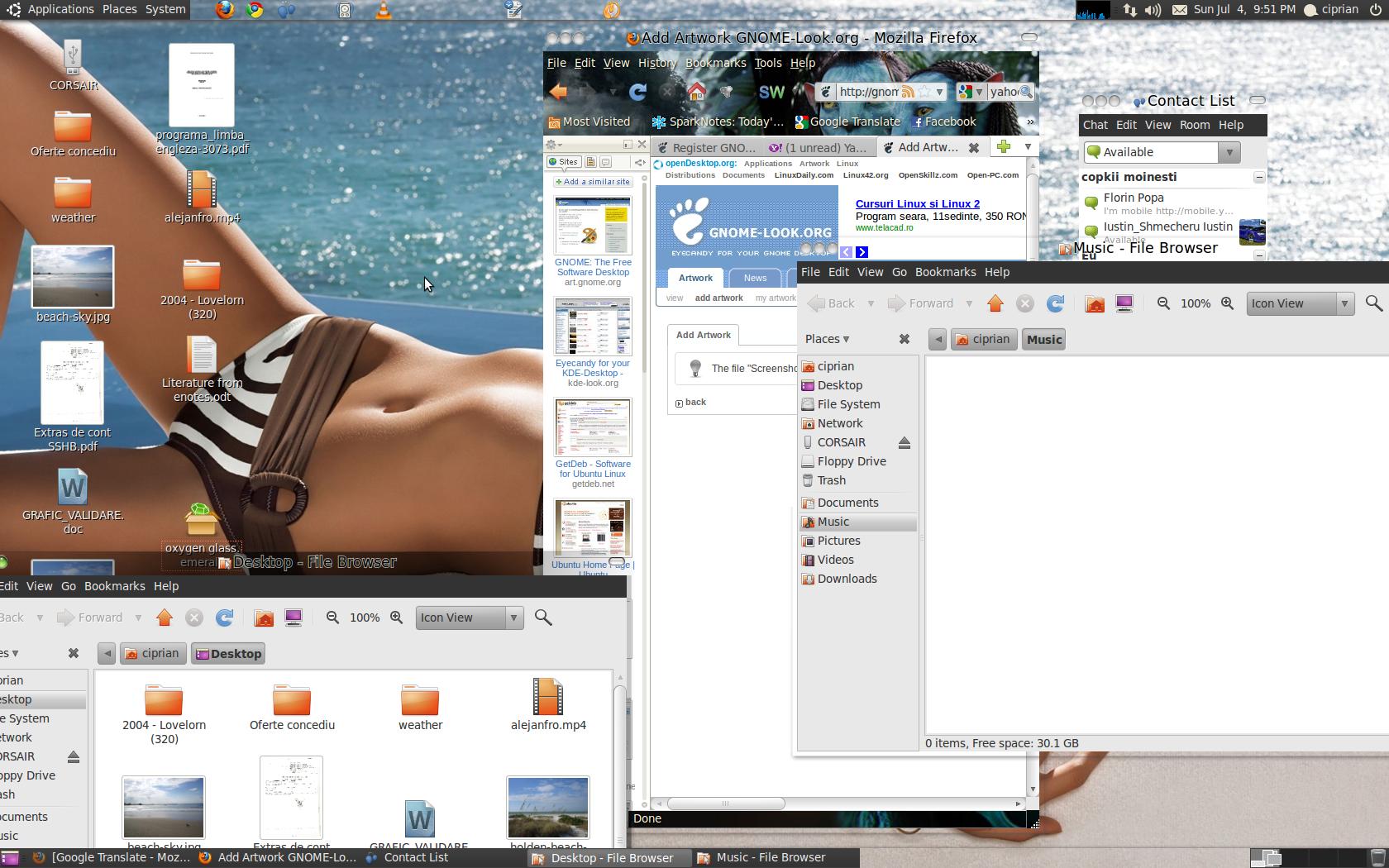Click the Desktop path button in Desktop browser
1389x868 pixels.
coord(228,653)
